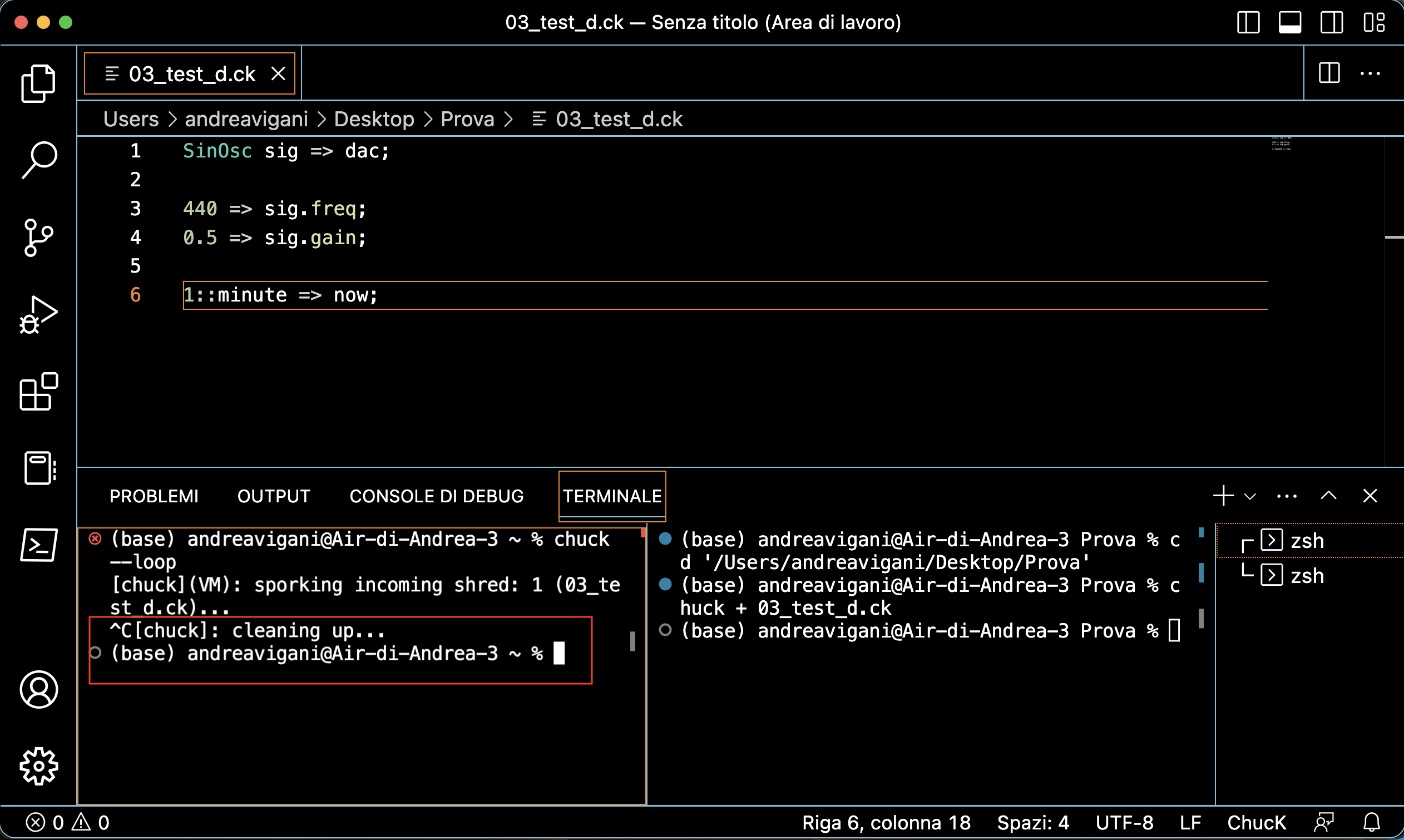Open the Accounts menu icon
This screenshot has width=1404, height=840.
(x=38, y=689)
